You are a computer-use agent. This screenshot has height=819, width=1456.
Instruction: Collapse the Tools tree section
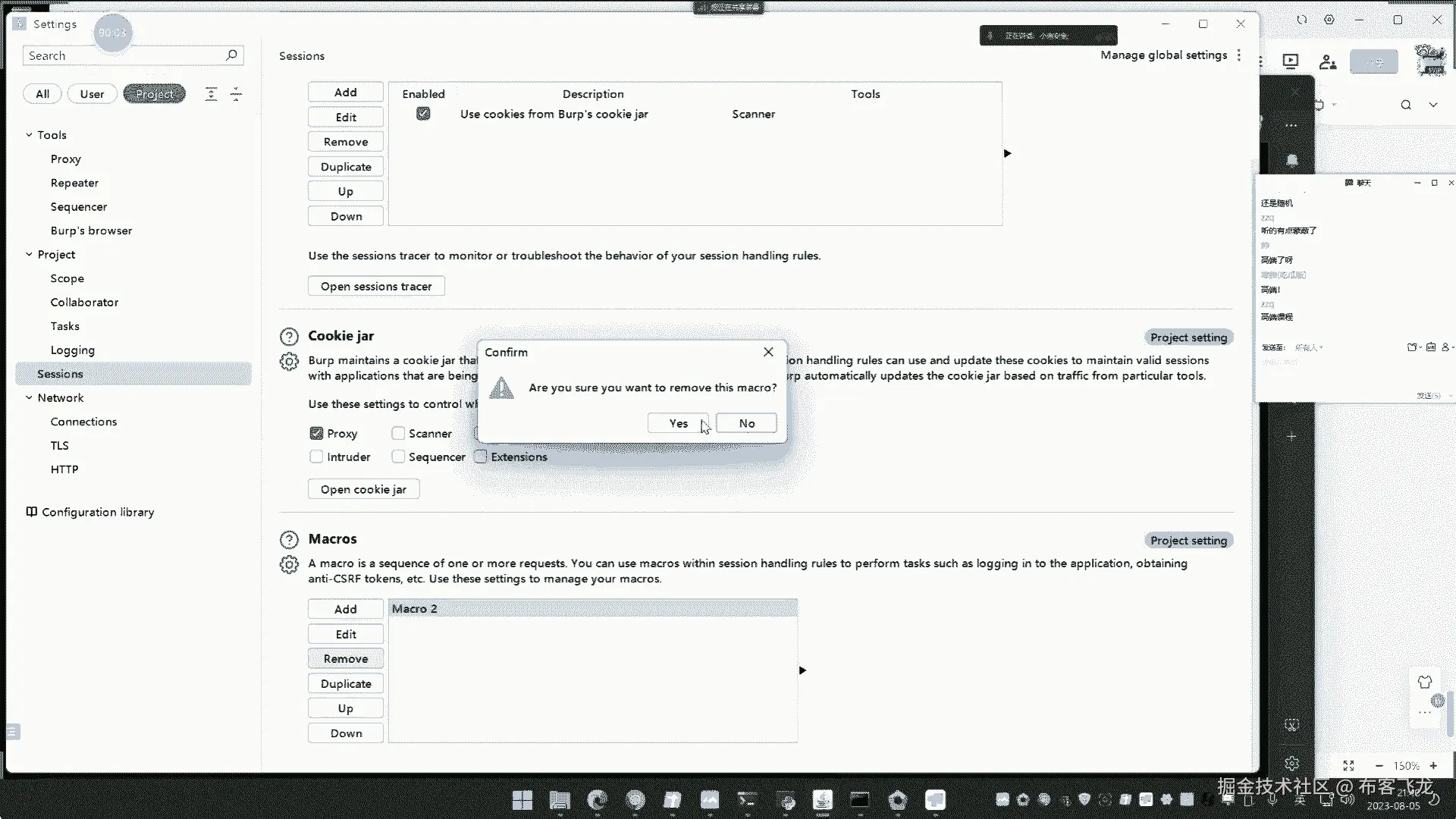tap(29, 135)
